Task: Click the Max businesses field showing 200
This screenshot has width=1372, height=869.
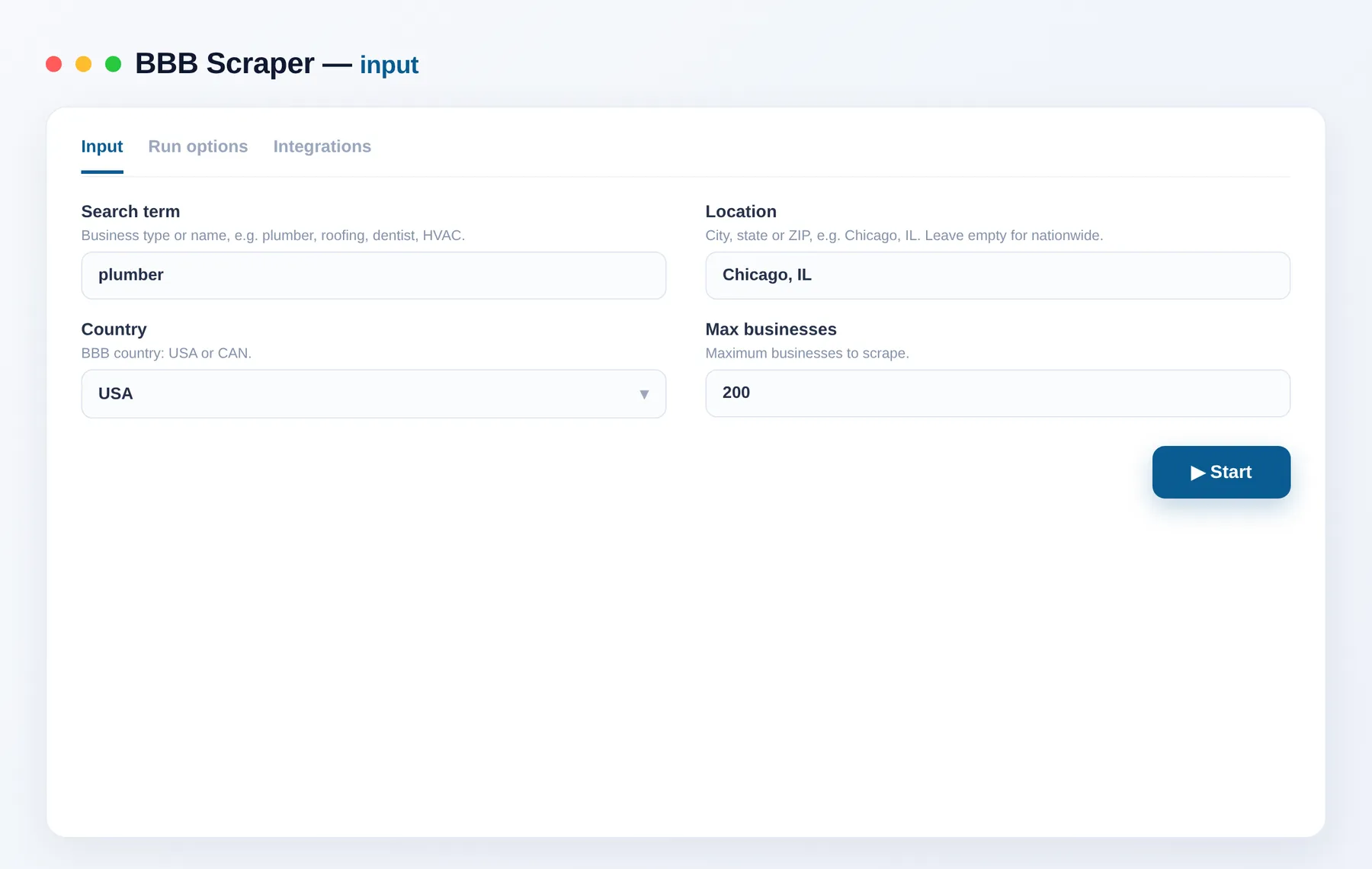Action: [998, 393]
